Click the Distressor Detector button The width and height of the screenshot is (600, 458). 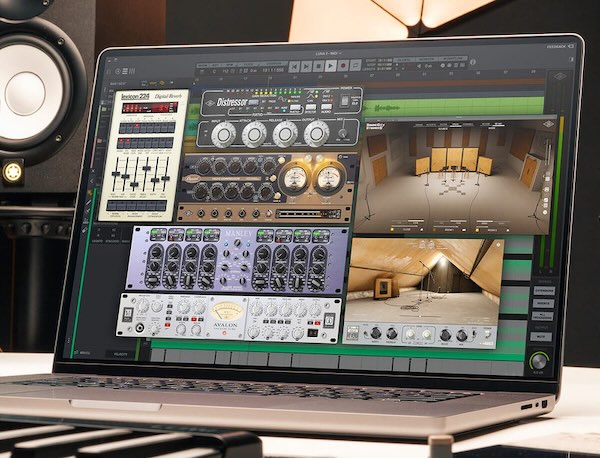[311, 107]
